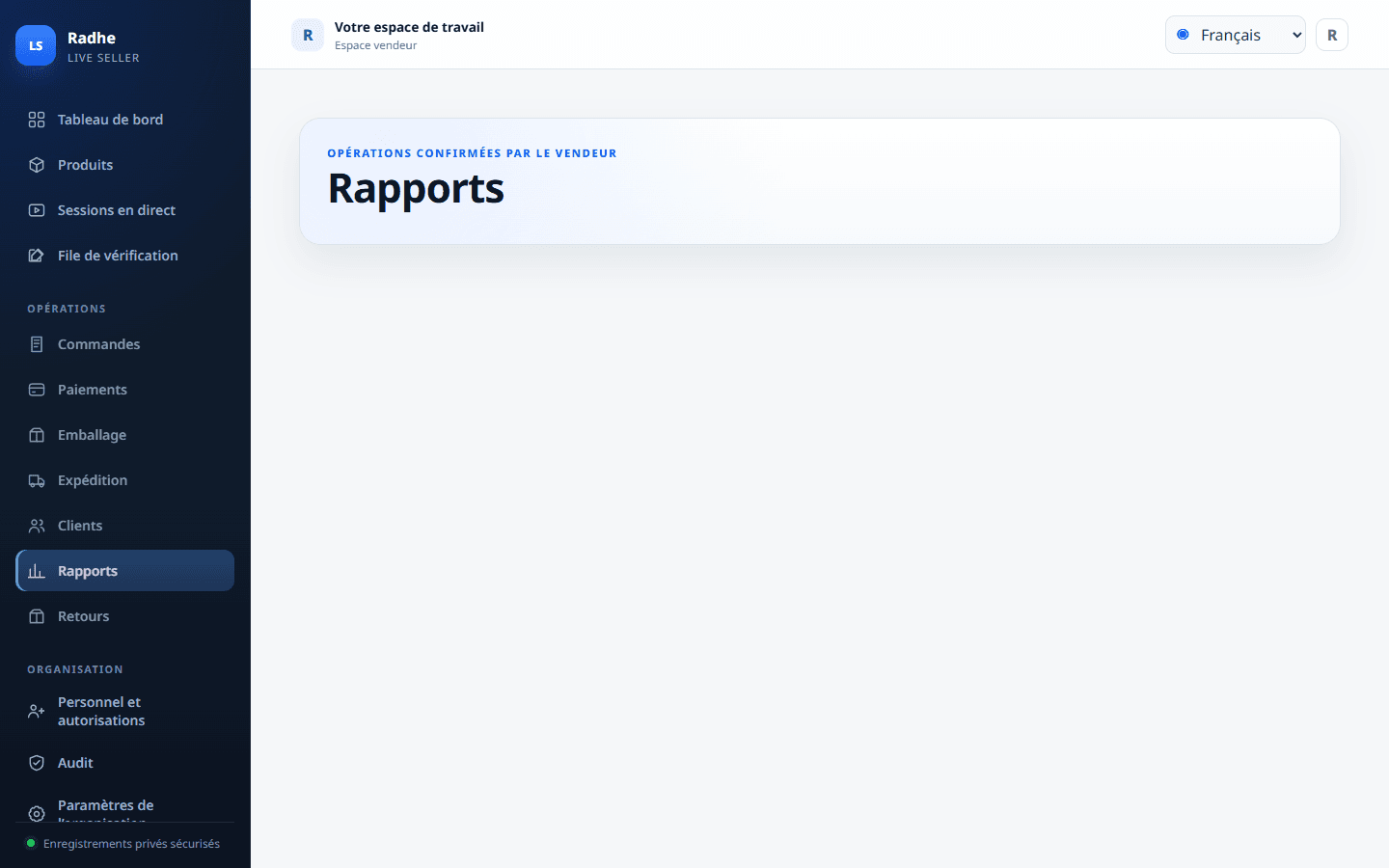Open the Tableau de bord page
The width and height of the screenshot is (1389, 868).
pyautogui.click(x=125, y=120)
